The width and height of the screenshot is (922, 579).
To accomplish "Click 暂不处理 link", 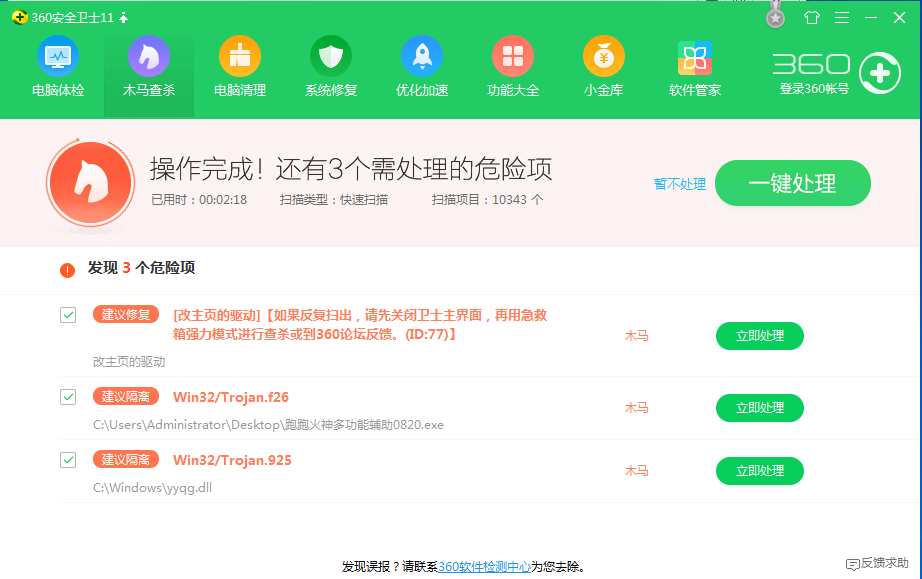I will point(680,184).
